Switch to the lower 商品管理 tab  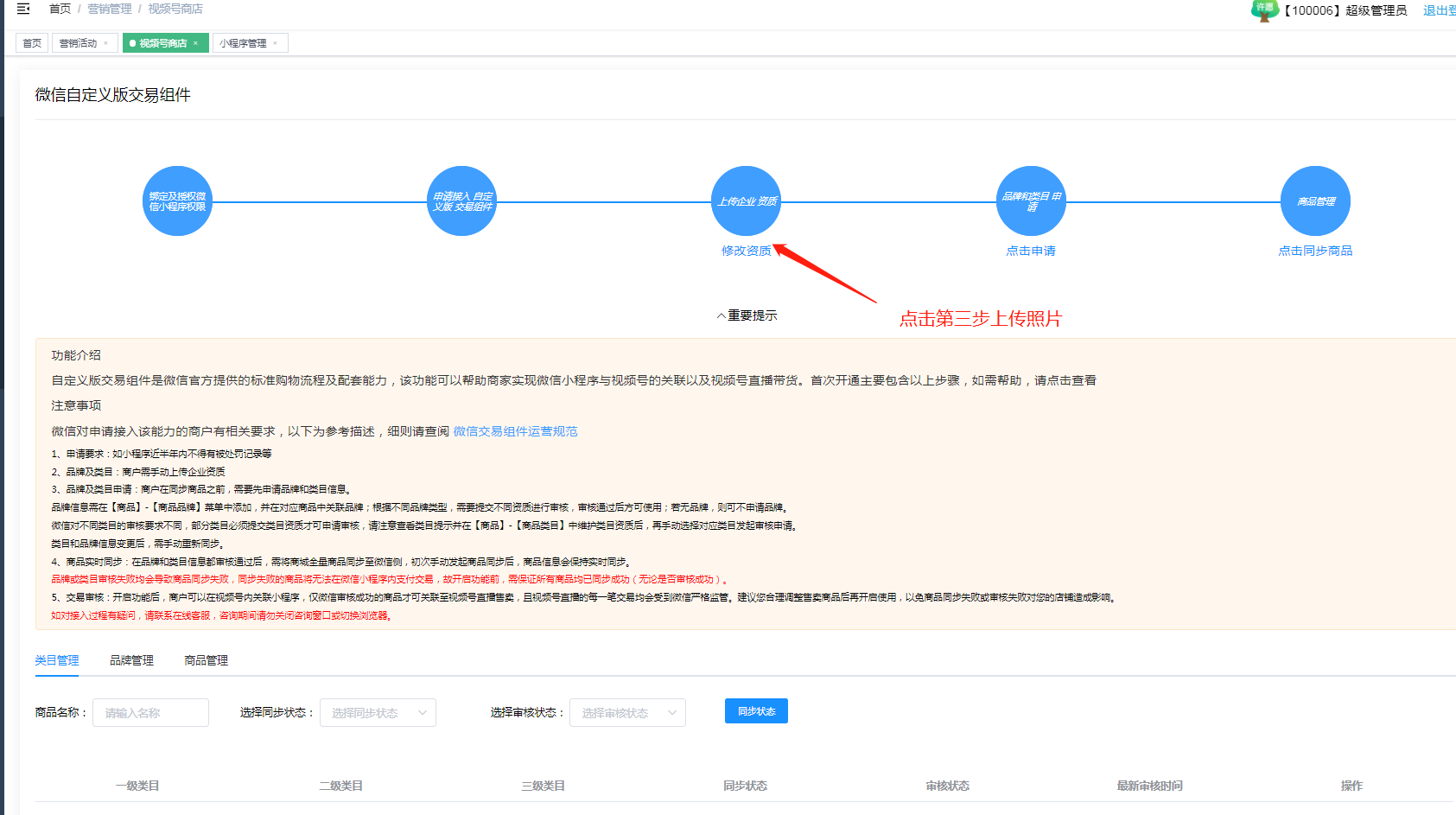pyautogui.click(x=206, y=660)
